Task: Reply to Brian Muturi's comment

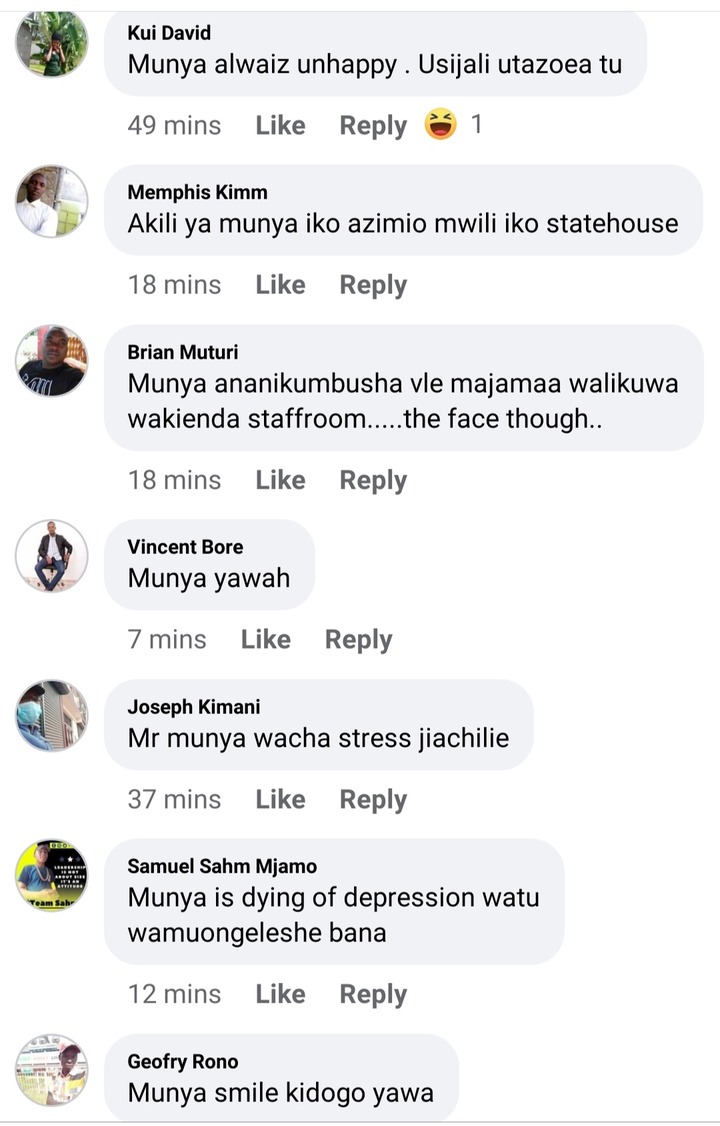Action: [x=373, y=480]
